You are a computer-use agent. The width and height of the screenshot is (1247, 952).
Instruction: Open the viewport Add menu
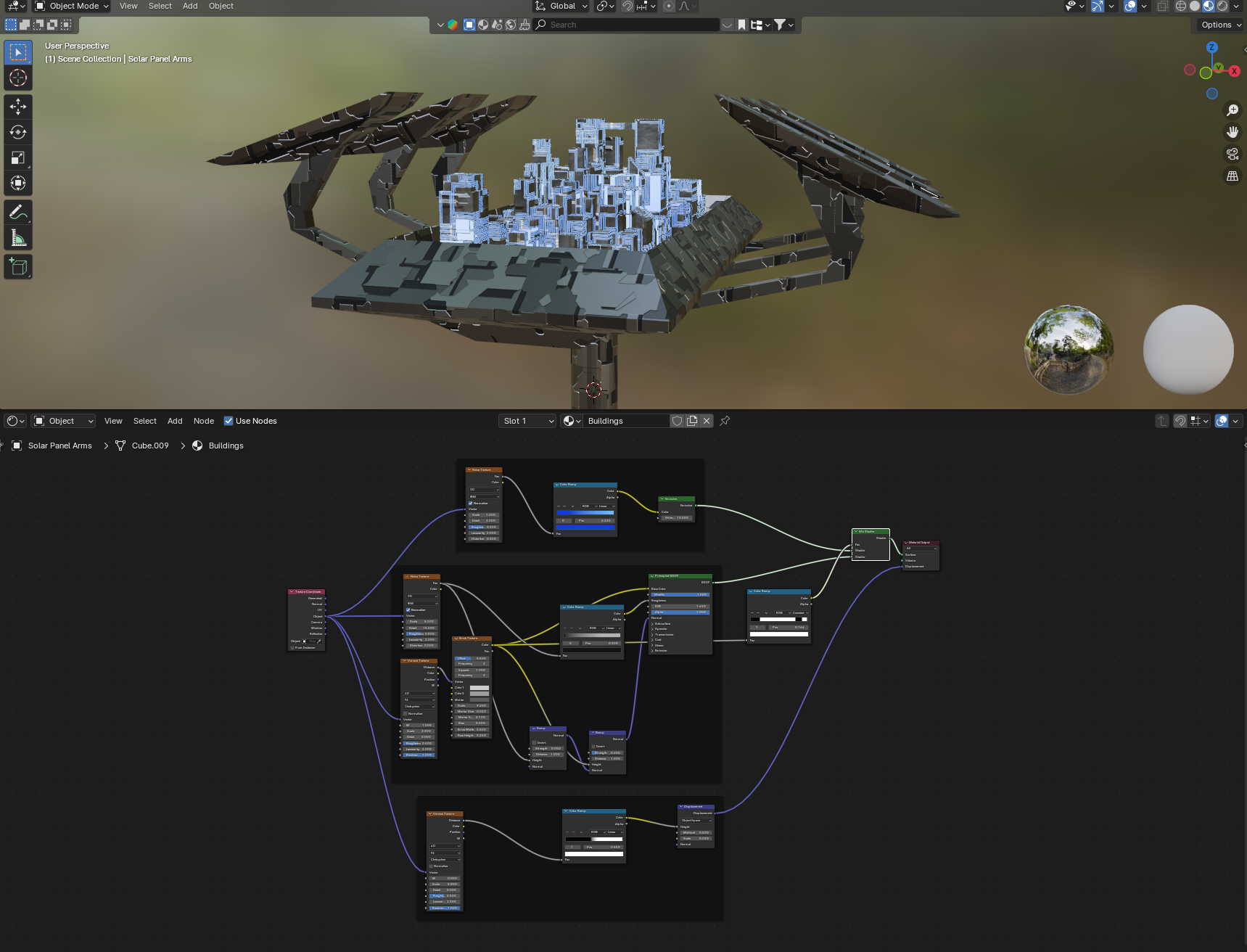[x=190, y=6]
